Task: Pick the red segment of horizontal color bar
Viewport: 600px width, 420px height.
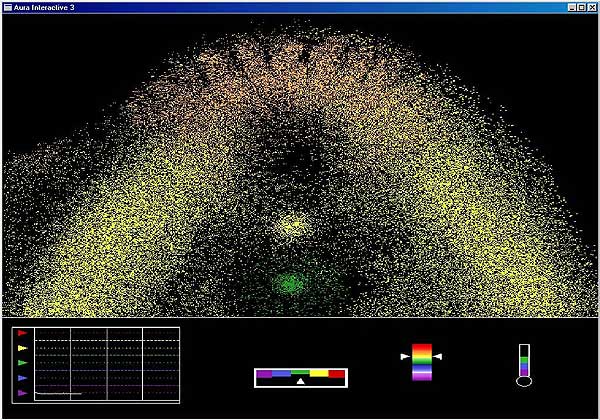Action: [x=337, y=373]
